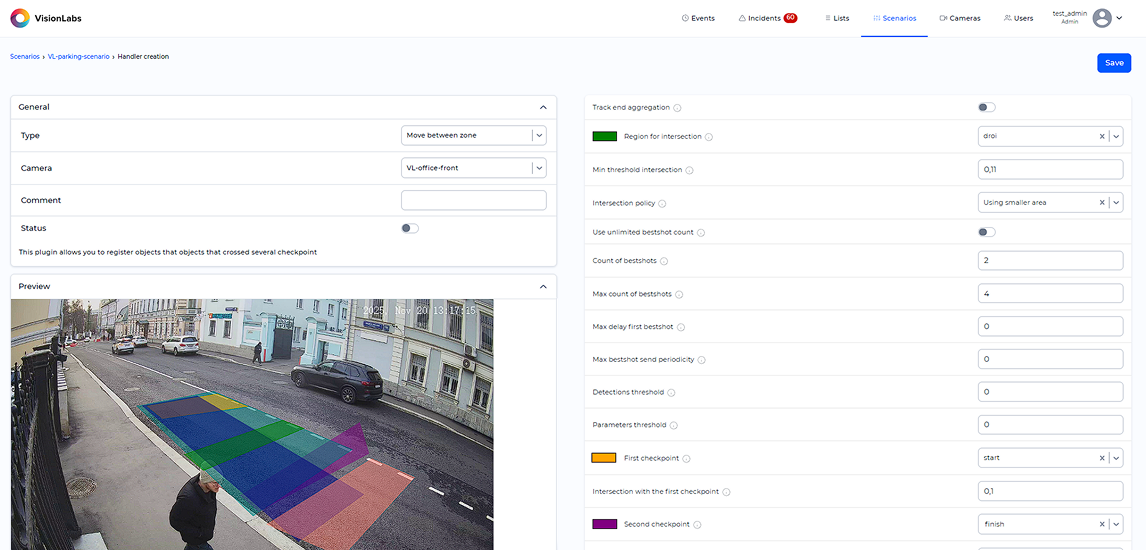This screenshot has height=550, width=1146.
Task: Click info icon beside Detections threshold
Action: click(x=671, y=393)
